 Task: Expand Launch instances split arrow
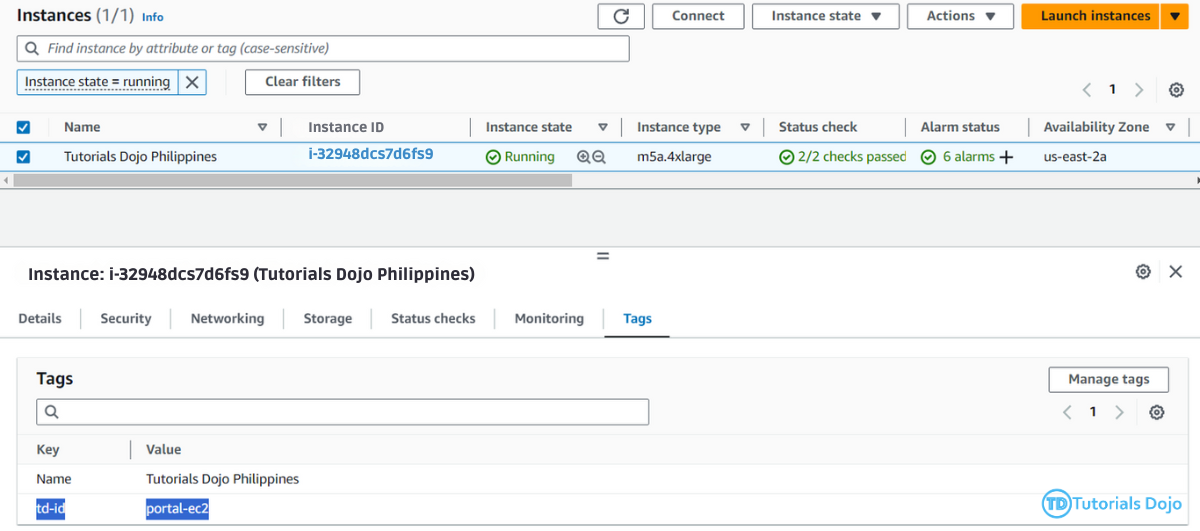coord(1175,16)
